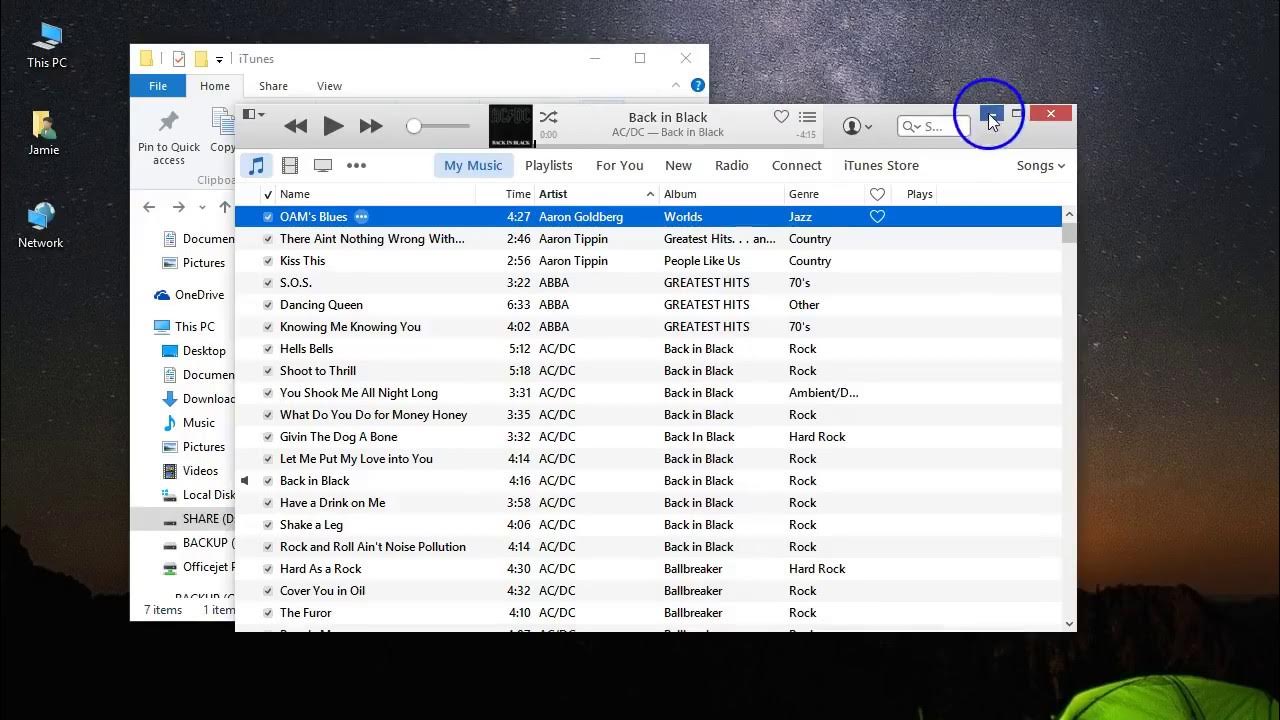1280x720 pixels.
Task: Uncheck the OAM's Blues checkbox
Action: tap(267, 217)
